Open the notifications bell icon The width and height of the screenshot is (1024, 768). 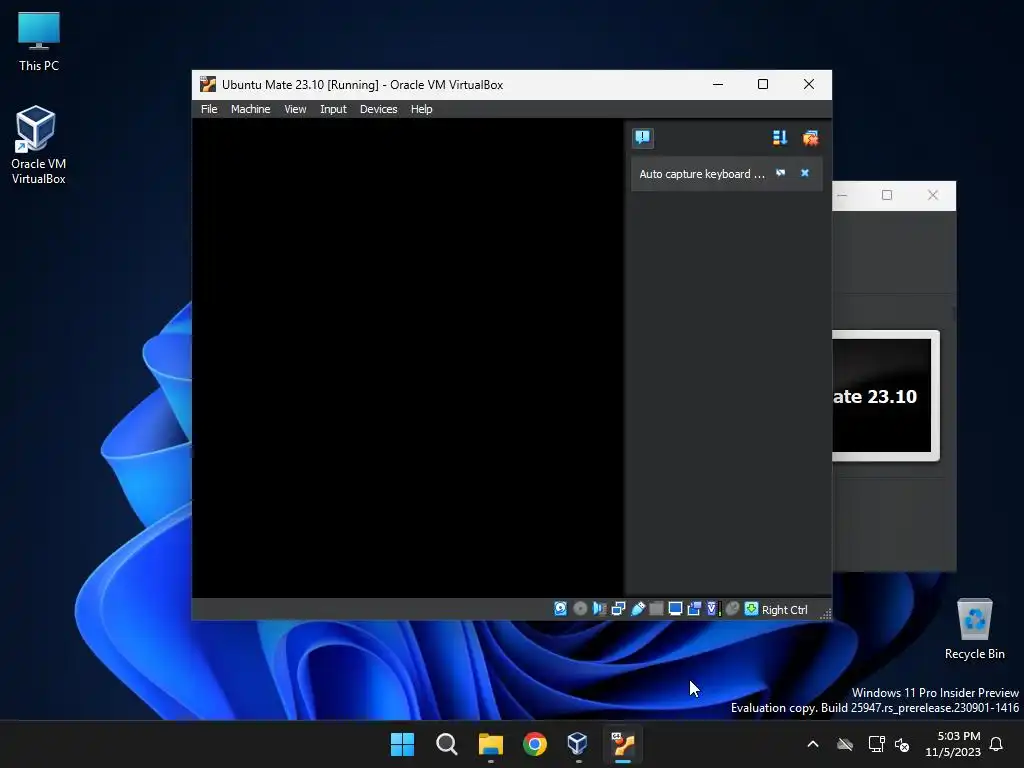point(996,744)
